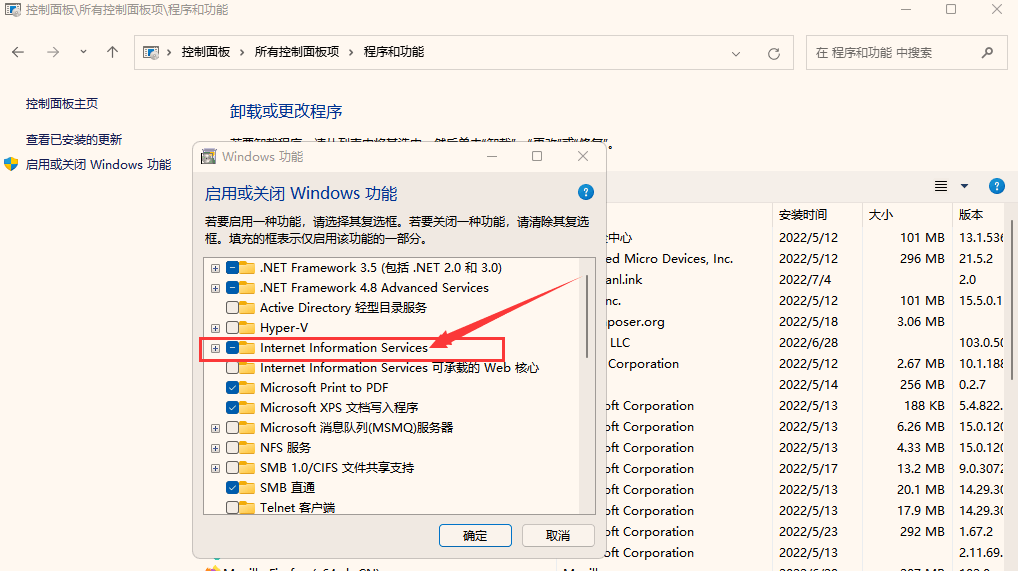Viewport: 1018px width, 571px height.
Task: Click folder icon of SMB 直通
Action: [x=247, y=487]
